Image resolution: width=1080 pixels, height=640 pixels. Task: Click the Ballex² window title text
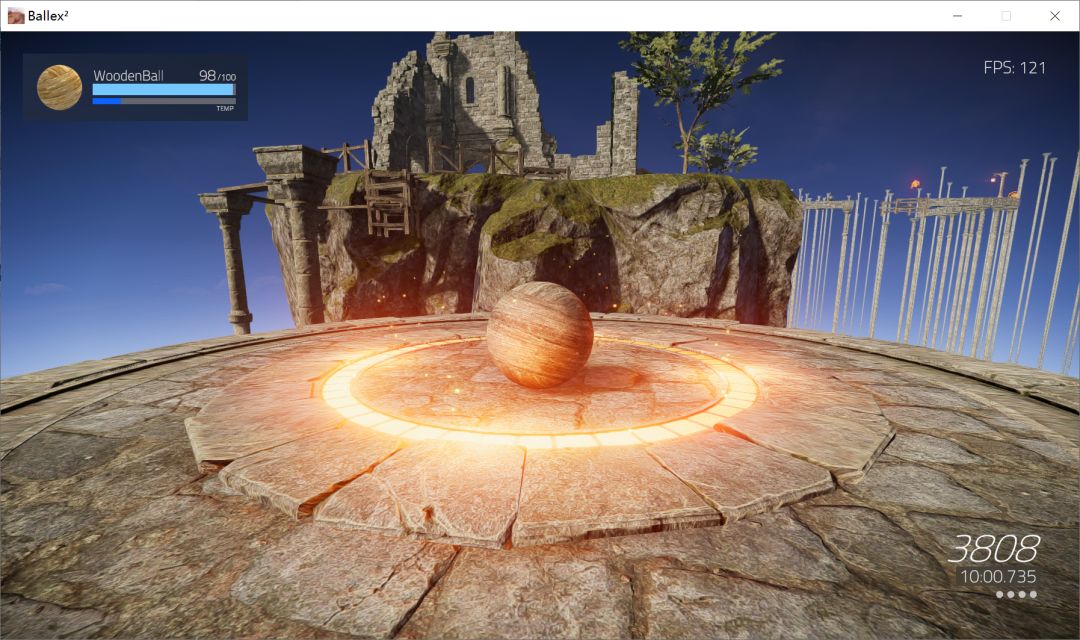48,15
